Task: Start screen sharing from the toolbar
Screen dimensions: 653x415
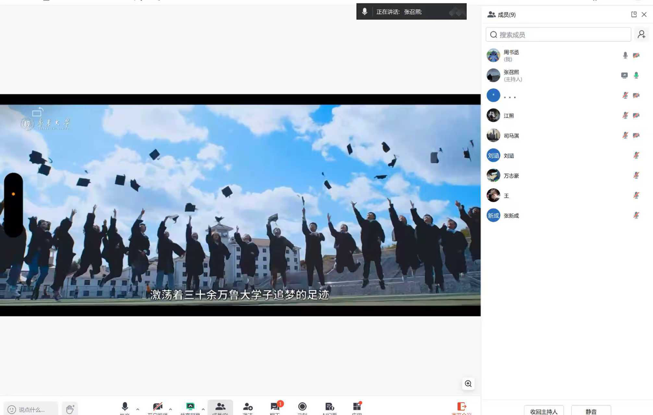Action: (x=190, y=407)
